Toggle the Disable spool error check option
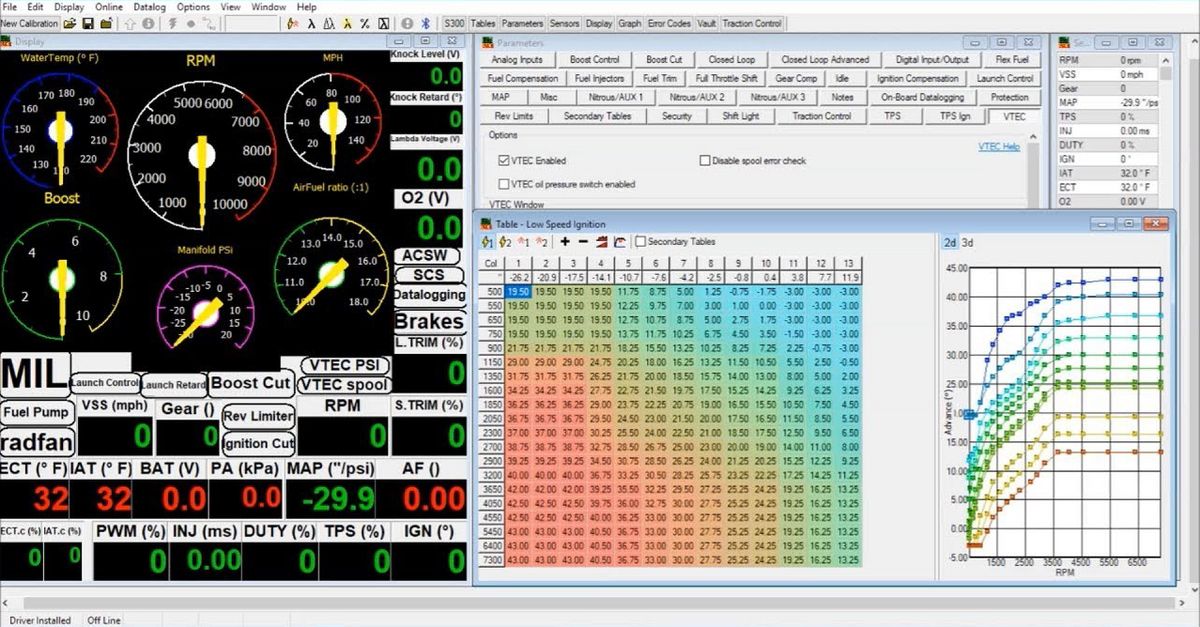The image size is (1200, 627). 705,160
